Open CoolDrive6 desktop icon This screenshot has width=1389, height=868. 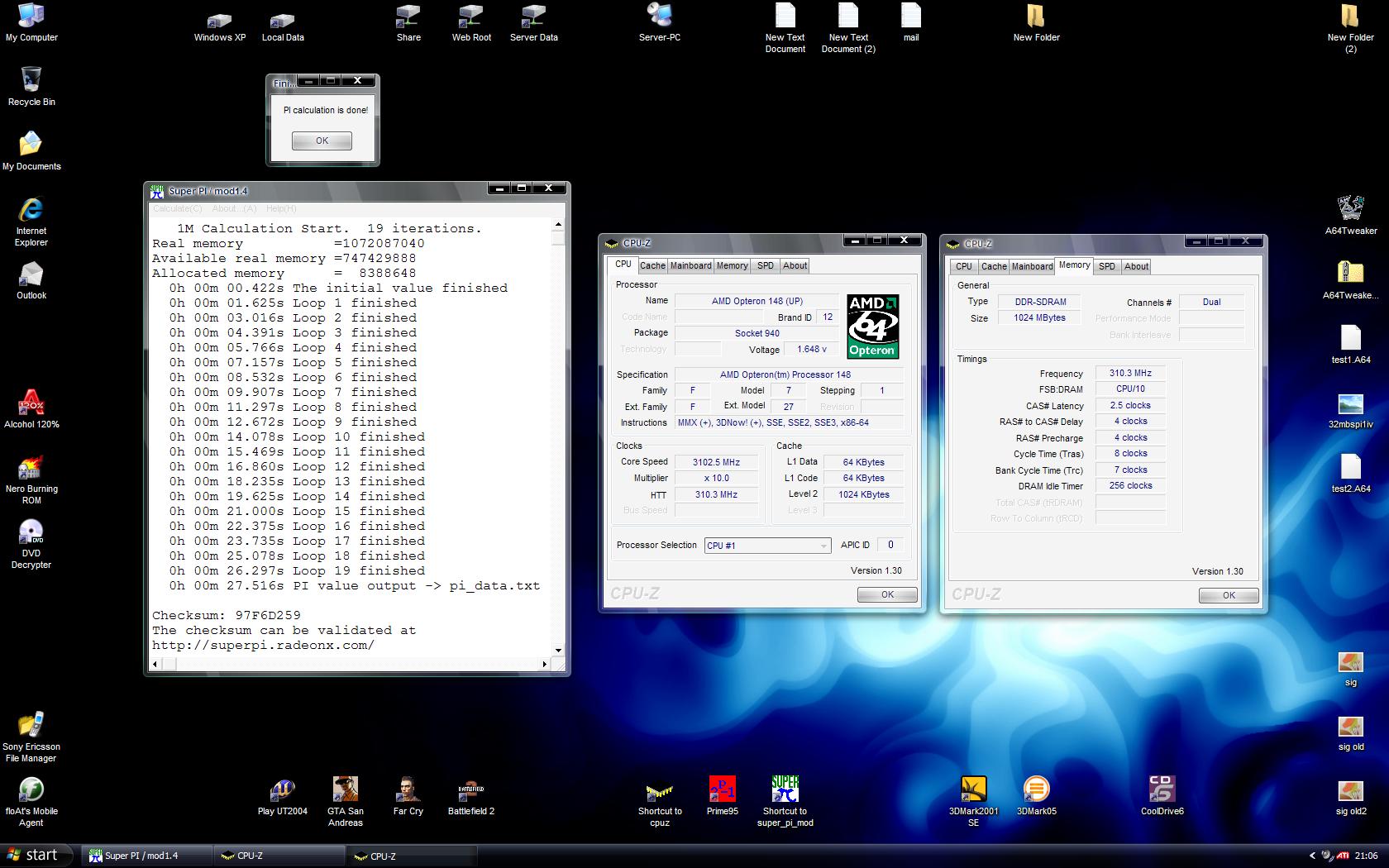pyautogui.click(x=1162, y=796)
